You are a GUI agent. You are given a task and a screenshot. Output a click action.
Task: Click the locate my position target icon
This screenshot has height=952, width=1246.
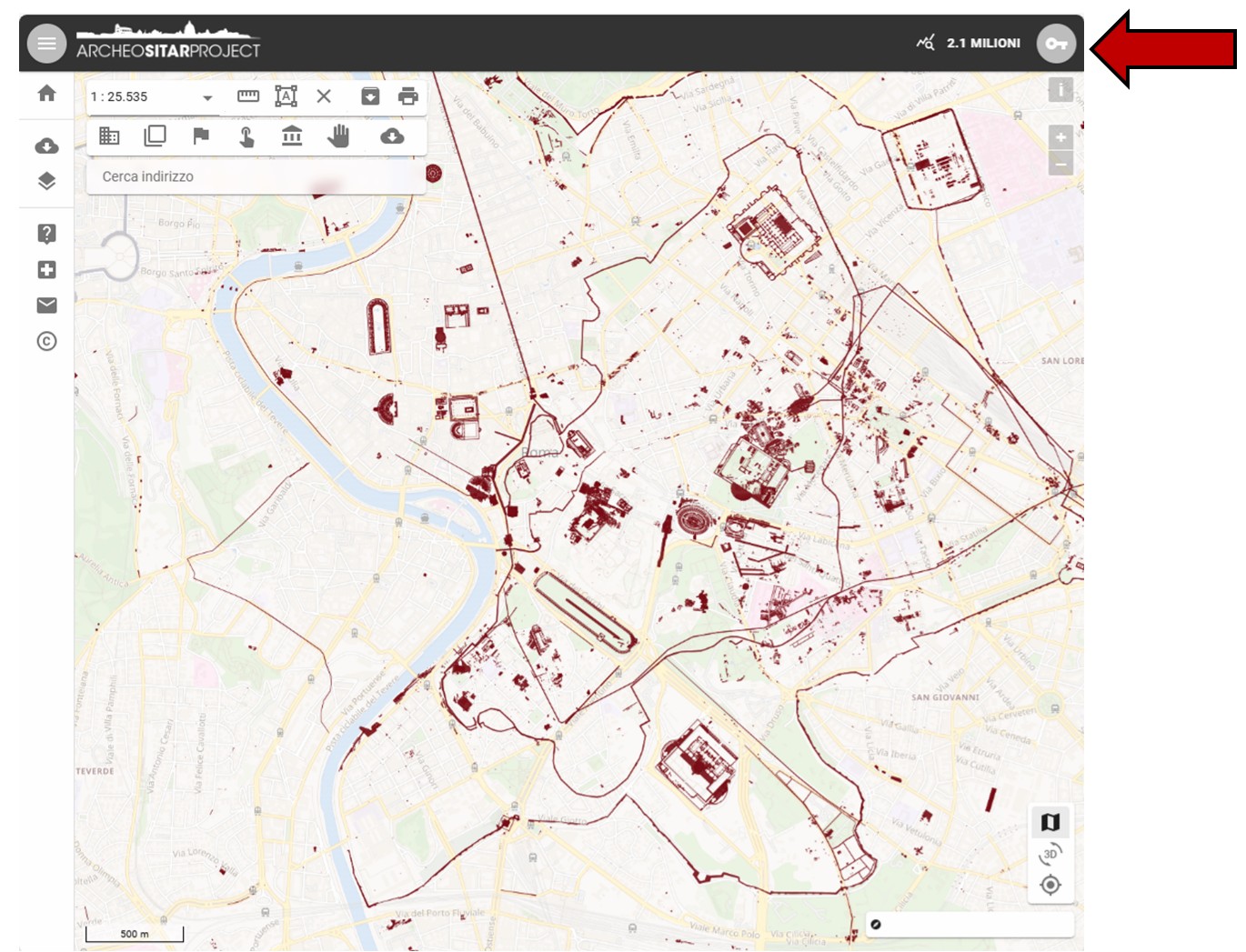[1050, 885]
